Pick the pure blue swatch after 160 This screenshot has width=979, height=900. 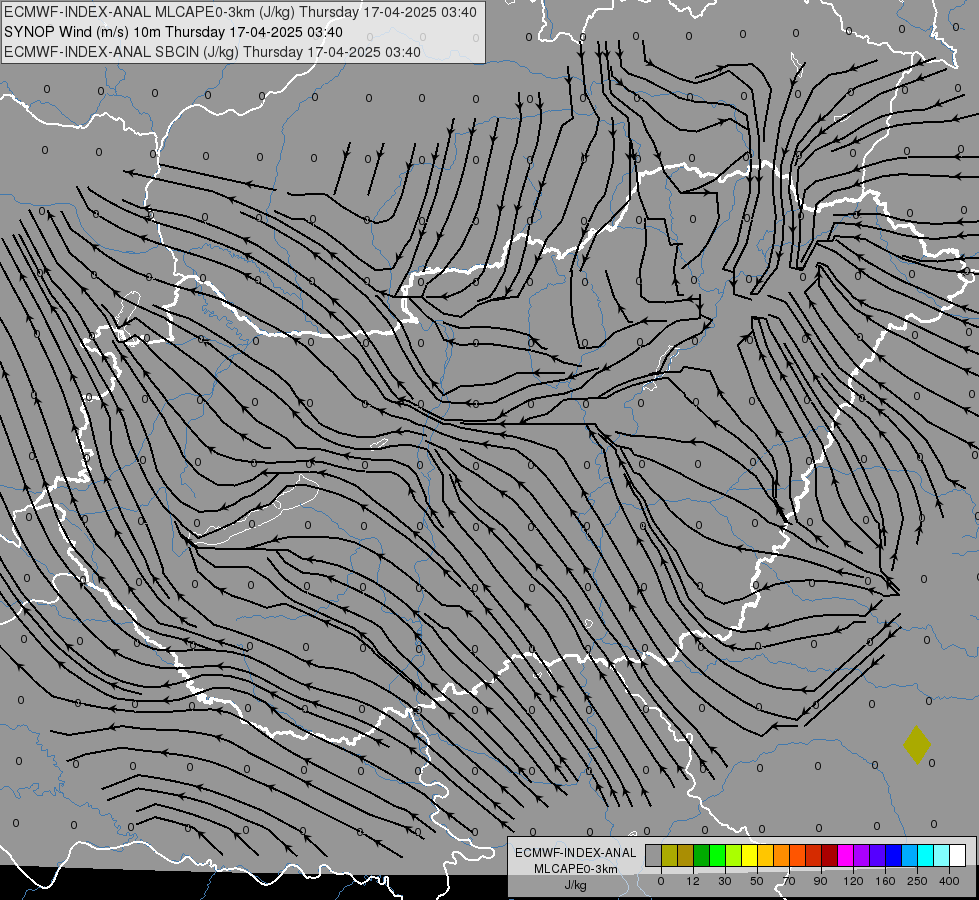(894, 855)
